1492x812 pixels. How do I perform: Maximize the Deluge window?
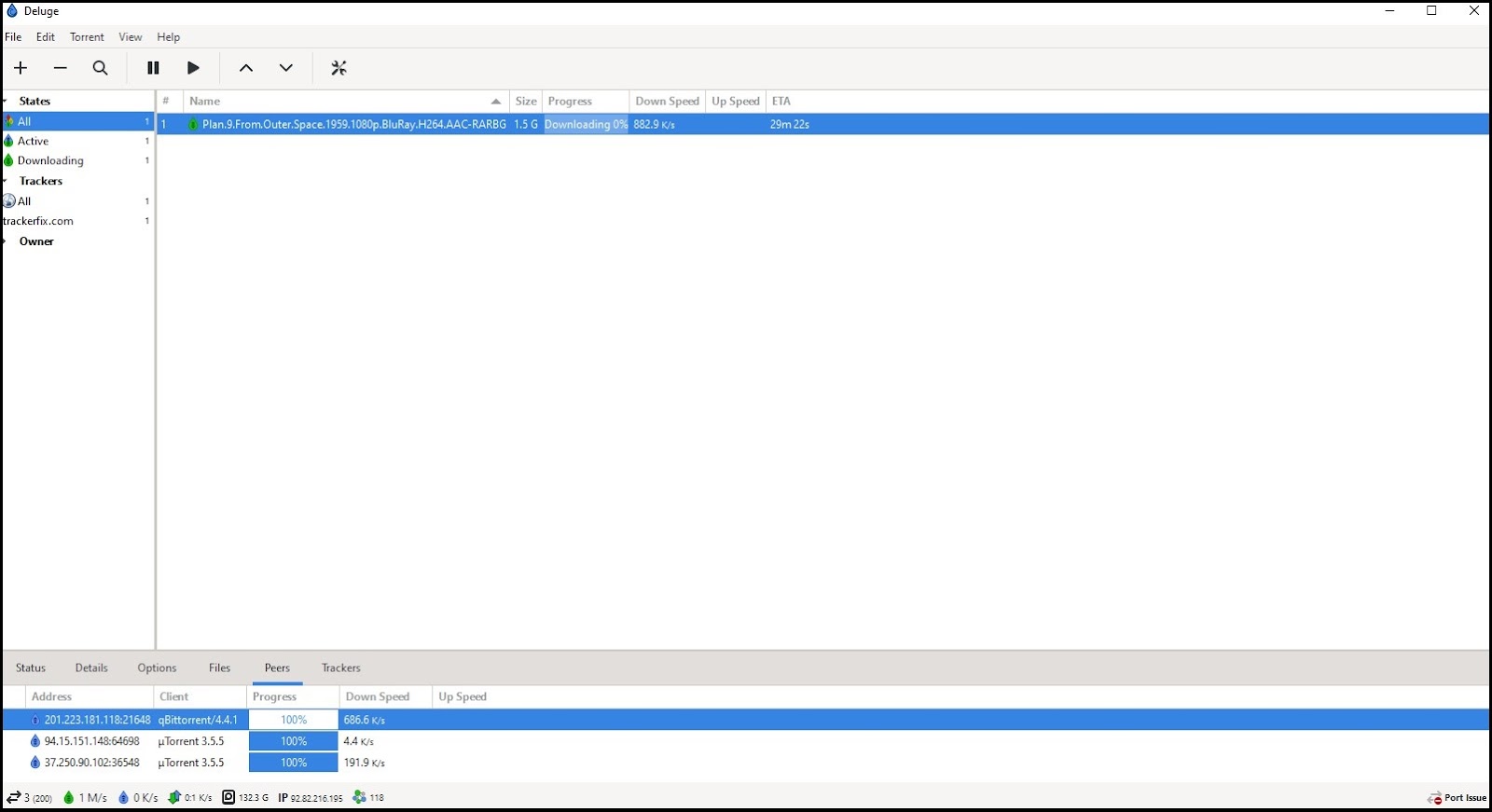click(1432, 11)
